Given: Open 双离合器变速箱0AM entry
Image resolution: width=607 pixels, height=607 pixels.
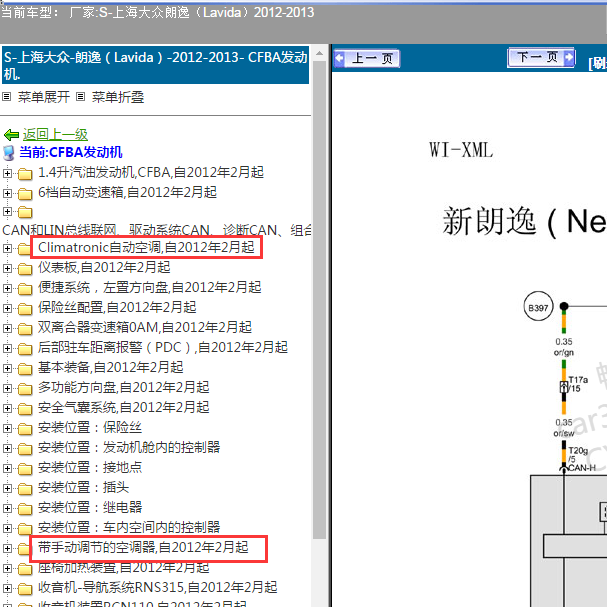Looking at the screenshot, I should point(145,327).
